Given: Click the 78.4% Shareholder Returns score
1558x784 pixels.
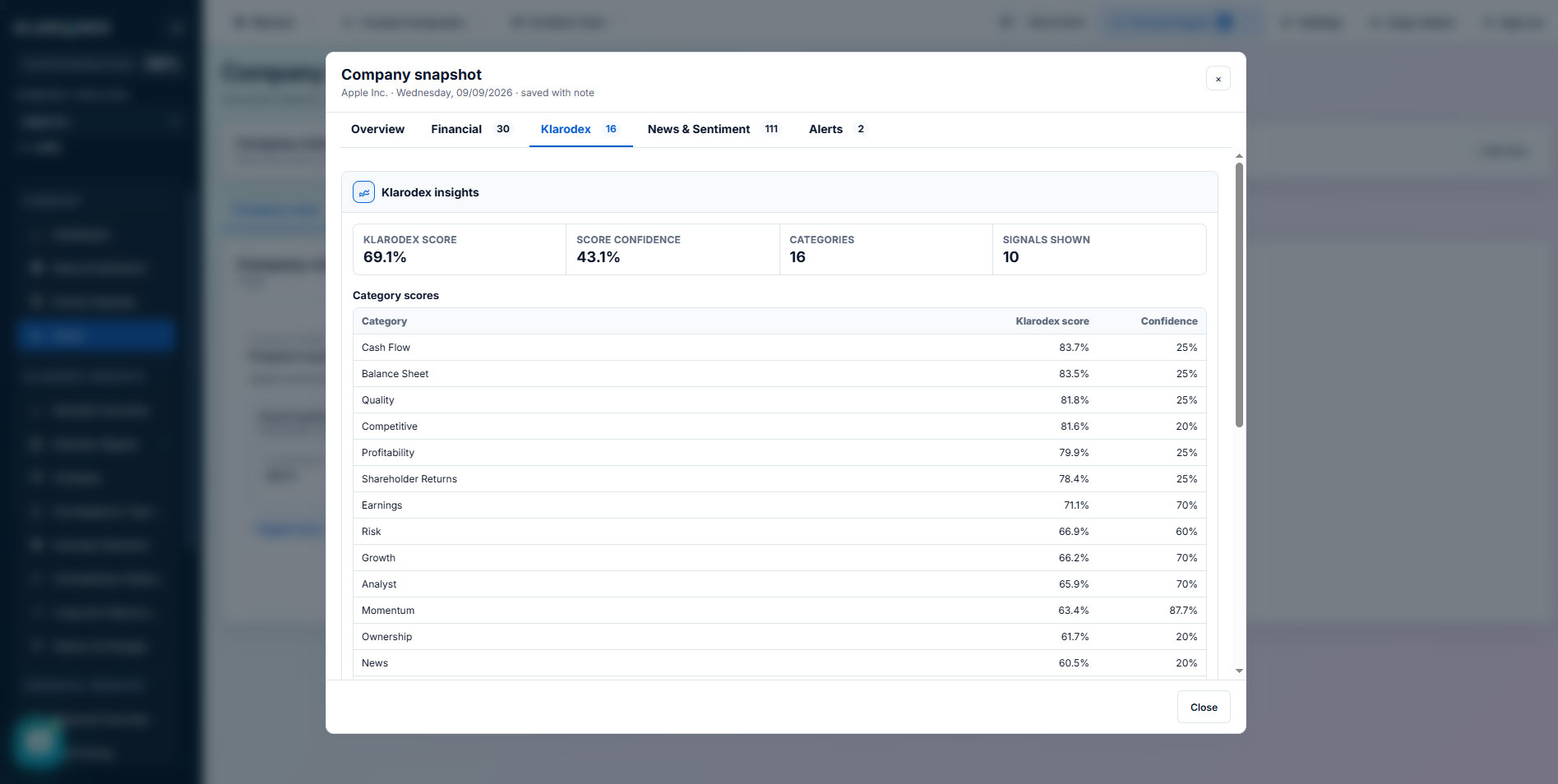Looking at the screenshot, I should (1074, 479).
